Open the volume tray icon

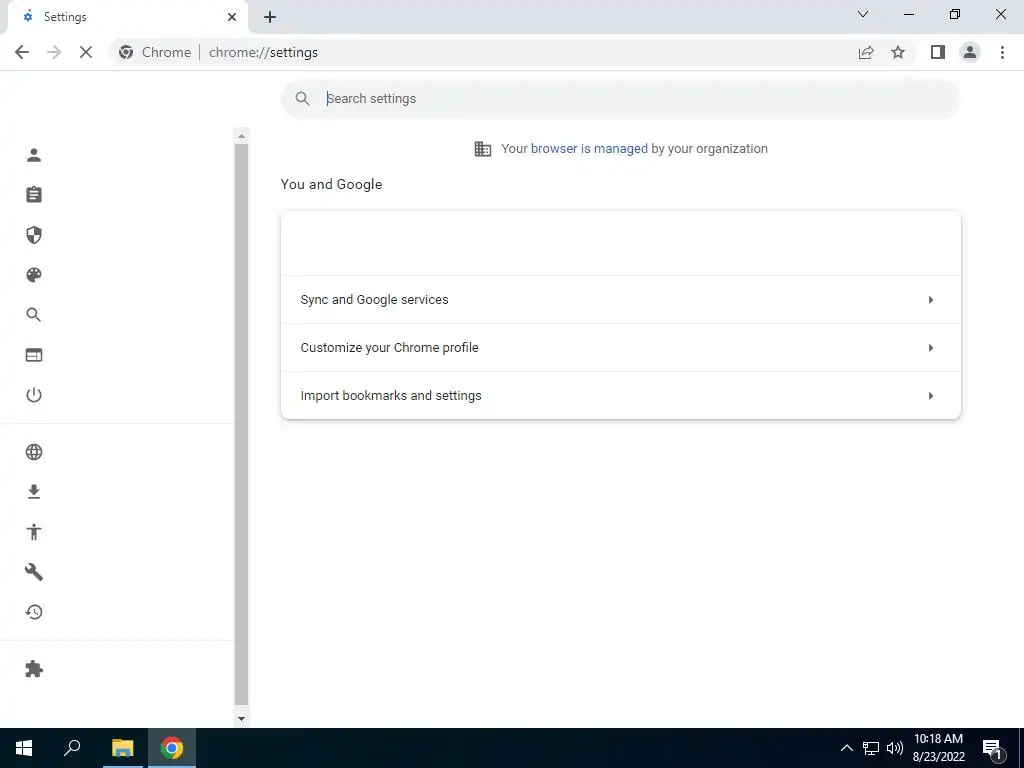pos(895,748)
